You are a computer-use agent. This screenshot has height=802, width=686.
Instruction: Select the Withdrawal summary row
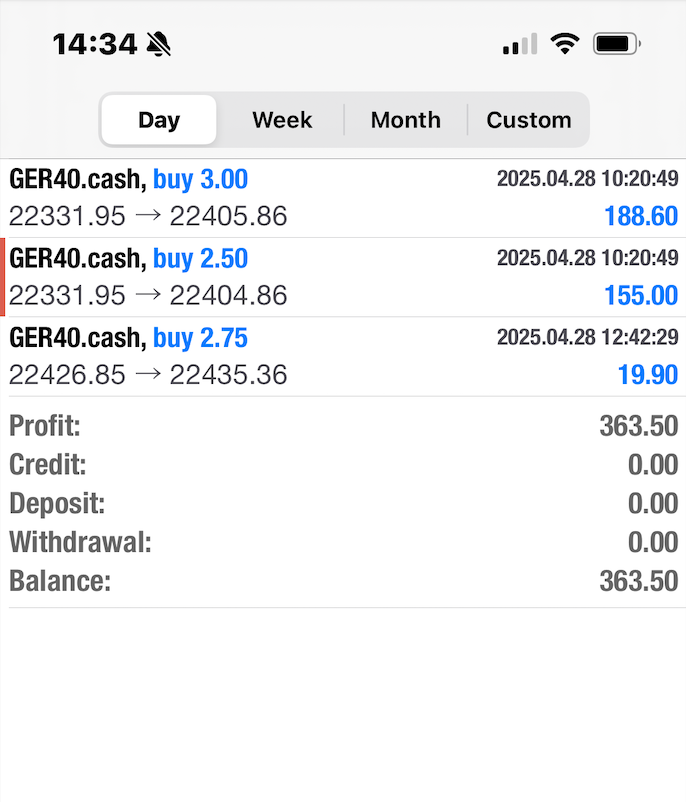(343, 543)
